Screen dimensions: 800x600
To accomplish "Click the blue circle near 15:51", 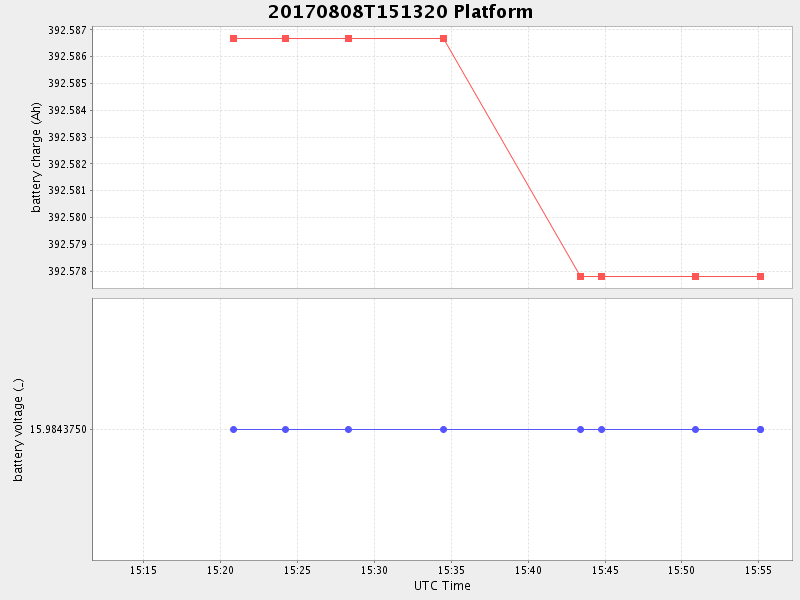I will (695, 429).
